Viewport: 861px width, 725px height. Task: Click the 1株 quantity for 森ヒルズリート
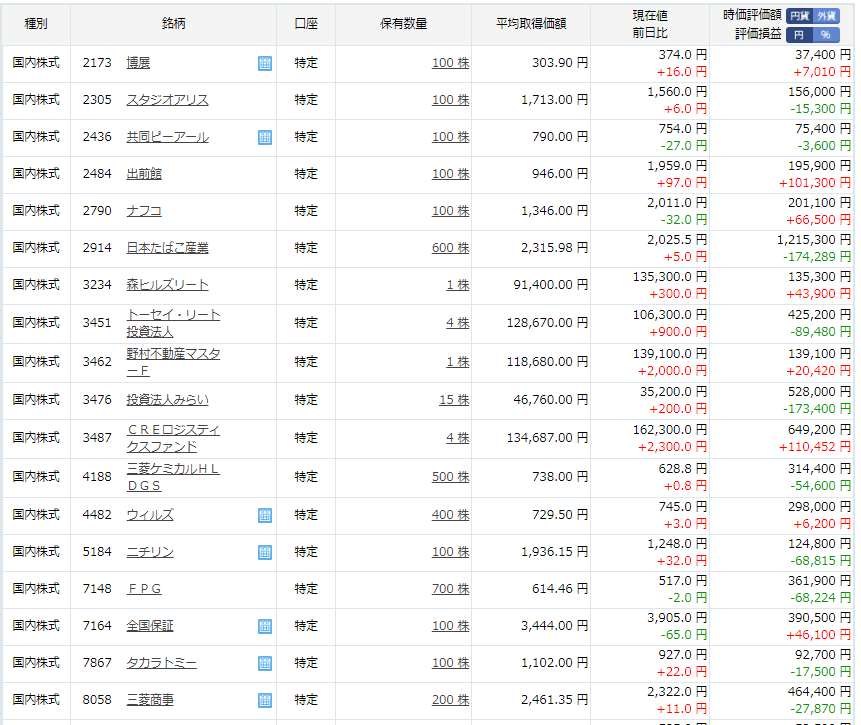[458, 285]
